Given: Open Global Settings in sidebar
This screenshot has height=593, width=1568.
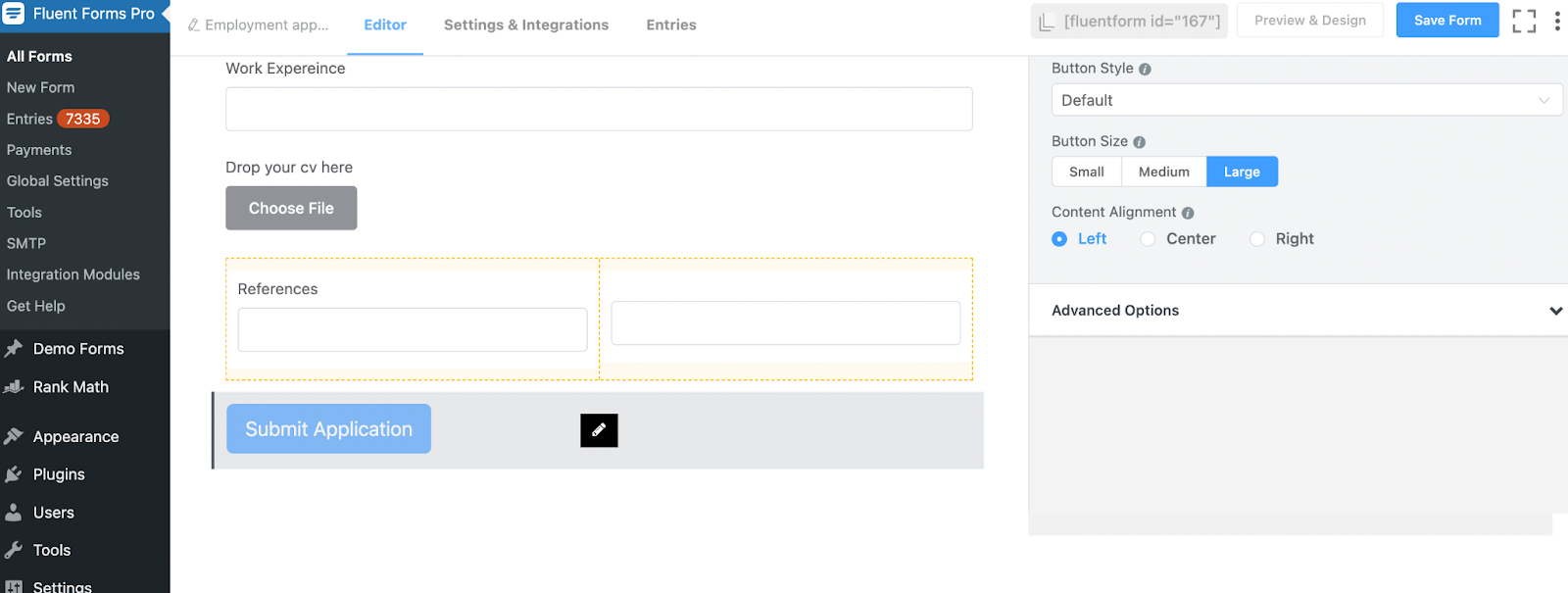Looking at the screenshot, I should coord(58,181).
